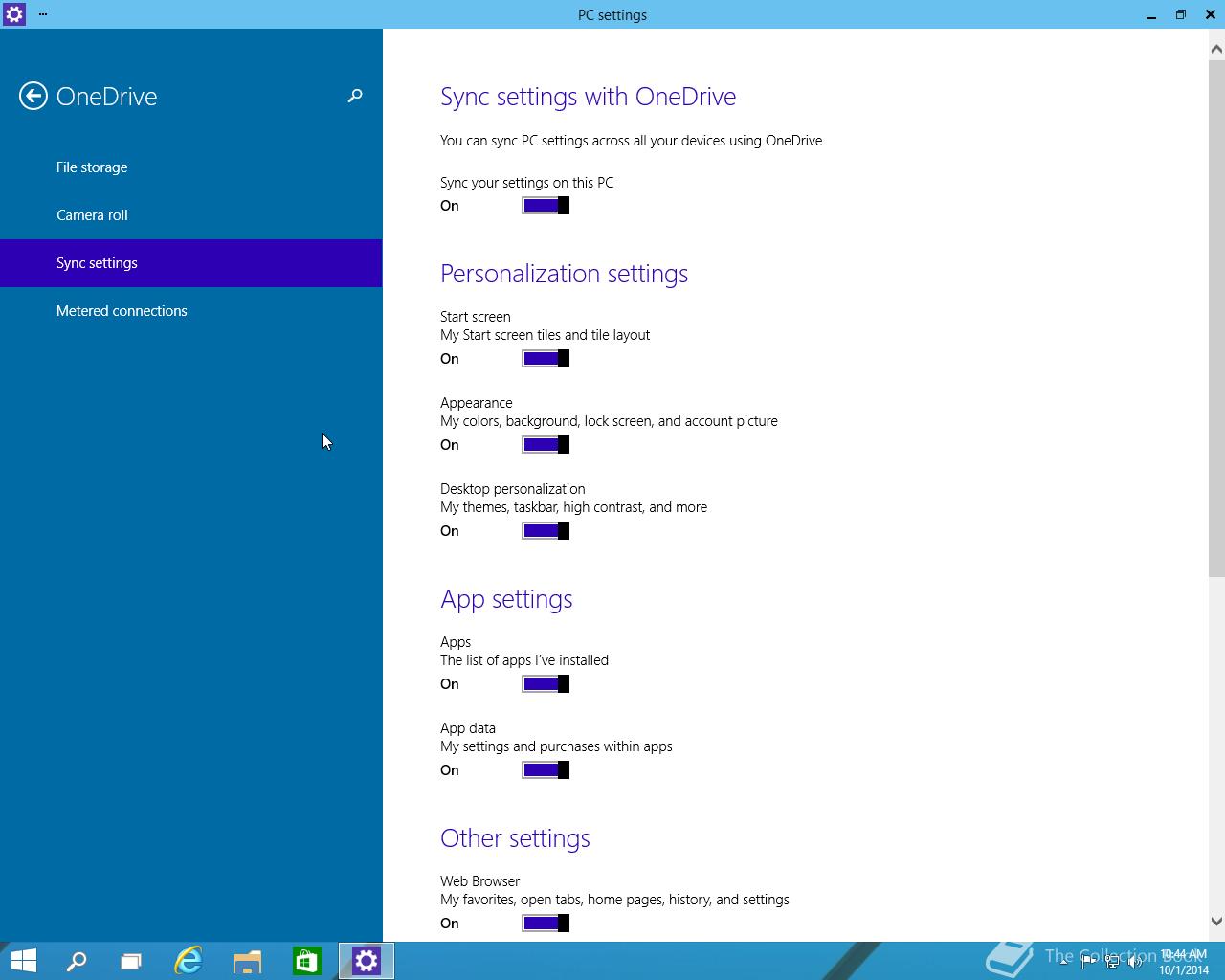
Task: Toggle Web Browser sync switch
Action: pyautogui.click(x=546, y=924)
